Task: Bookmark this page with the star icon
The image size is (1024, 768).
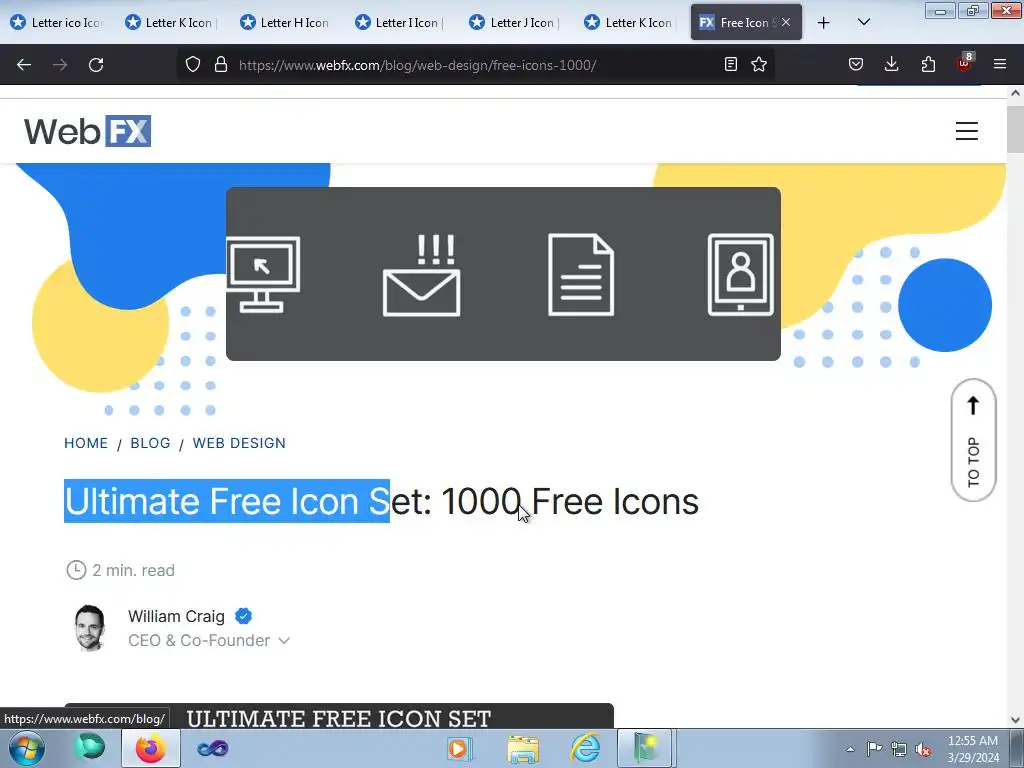Action: [759, 64]
